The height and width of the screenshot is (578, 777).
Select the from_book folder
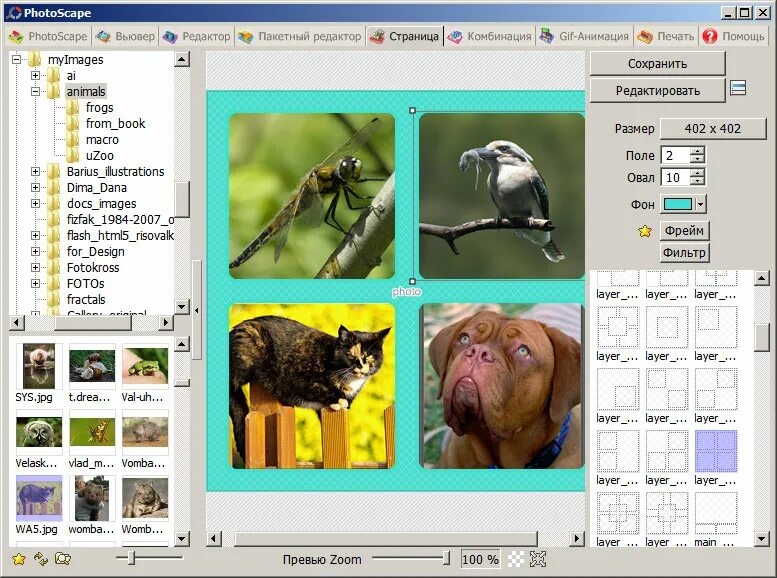pyautogui.click(x=115, y=123)
